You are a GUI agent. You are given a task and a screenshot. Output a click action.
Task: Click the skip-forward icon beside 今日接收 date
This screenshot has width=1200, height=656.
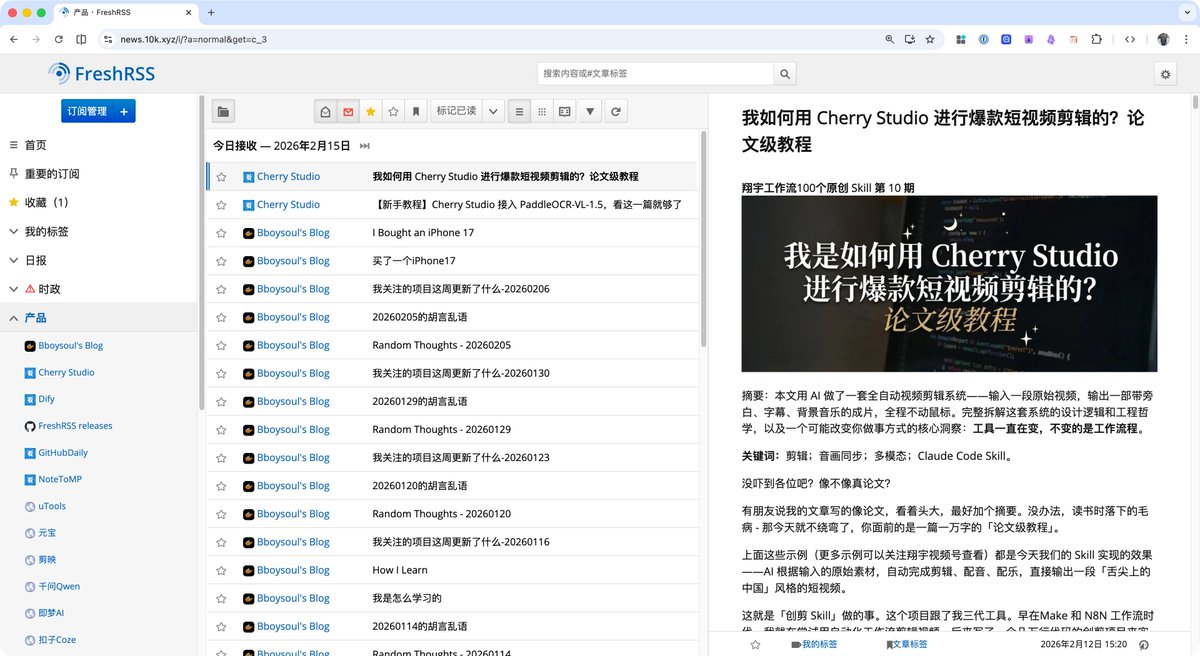pyautogui.click(x=365, y=146)
